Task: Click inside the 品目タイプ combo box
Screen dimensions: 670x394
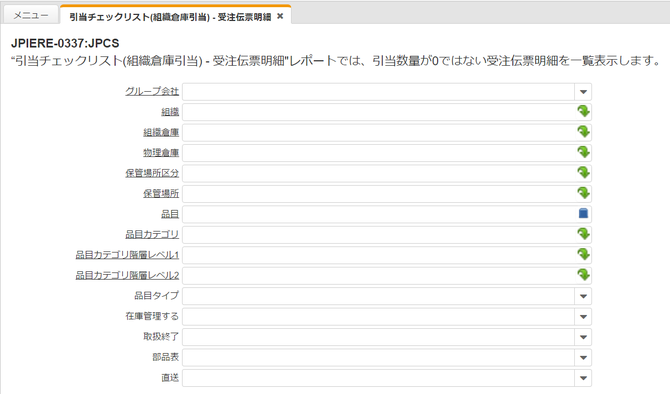Action: (379, 296)
